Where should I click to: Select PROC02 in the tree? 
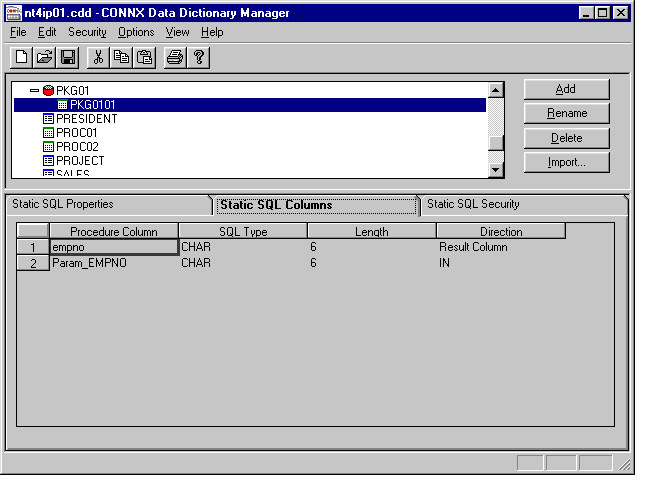(77, 147)
